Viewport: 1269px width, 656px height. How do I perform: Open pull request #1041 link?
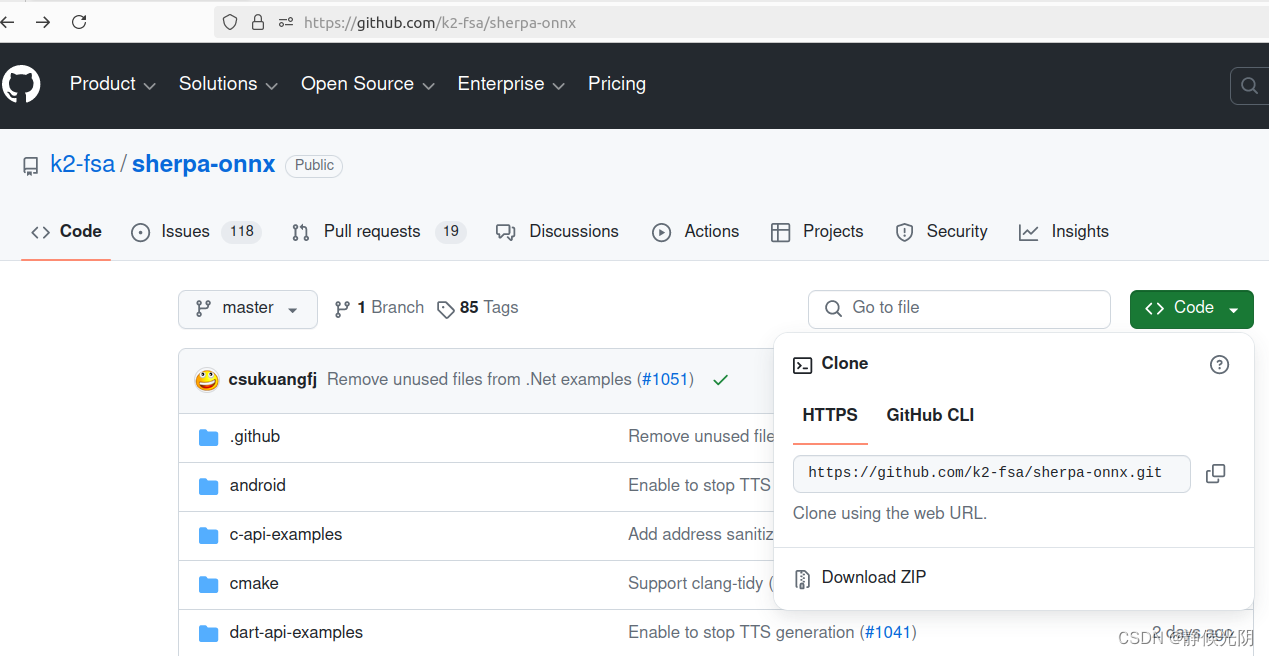[888, 633]
